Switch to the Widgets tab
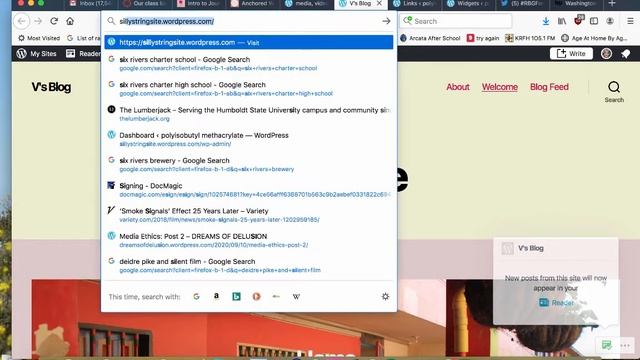This screenshot has height=360, width=640. click(x=469, y=4)
